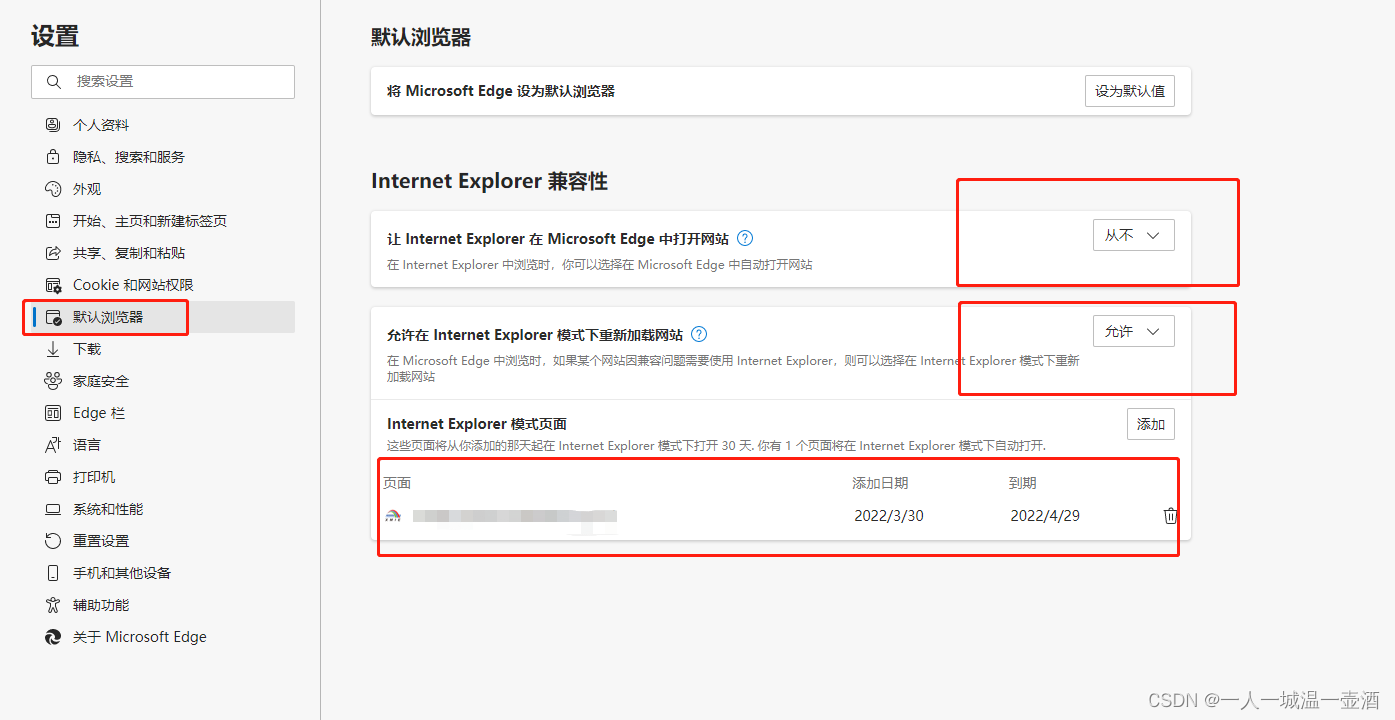Select 外观 in the settings sidebar
Image resolution: width=1395 pixels, height=720 pixels.
pyautogui.click(x=162, y=189)
